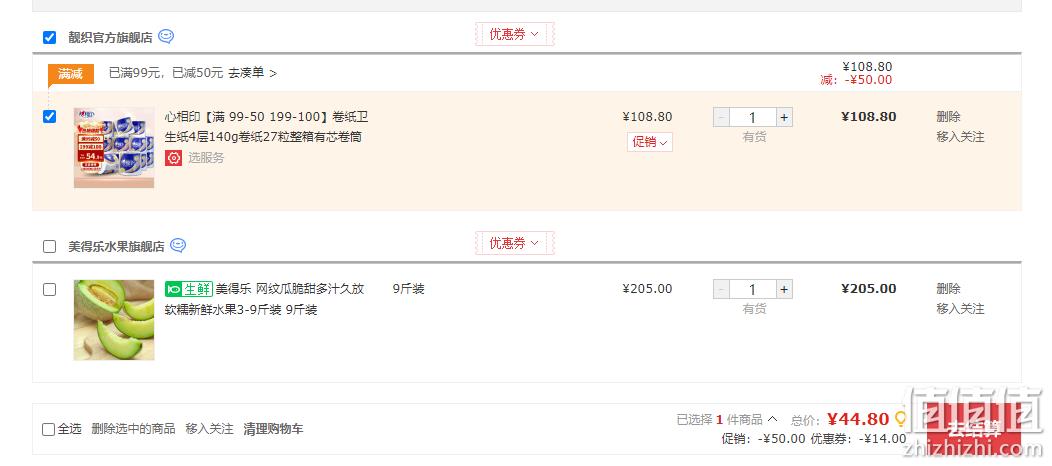Expand the 已选择 1 件商品 selected items arrow
Image resolution: width=1052 pixels, height=466 pixels.
(772, 419)
